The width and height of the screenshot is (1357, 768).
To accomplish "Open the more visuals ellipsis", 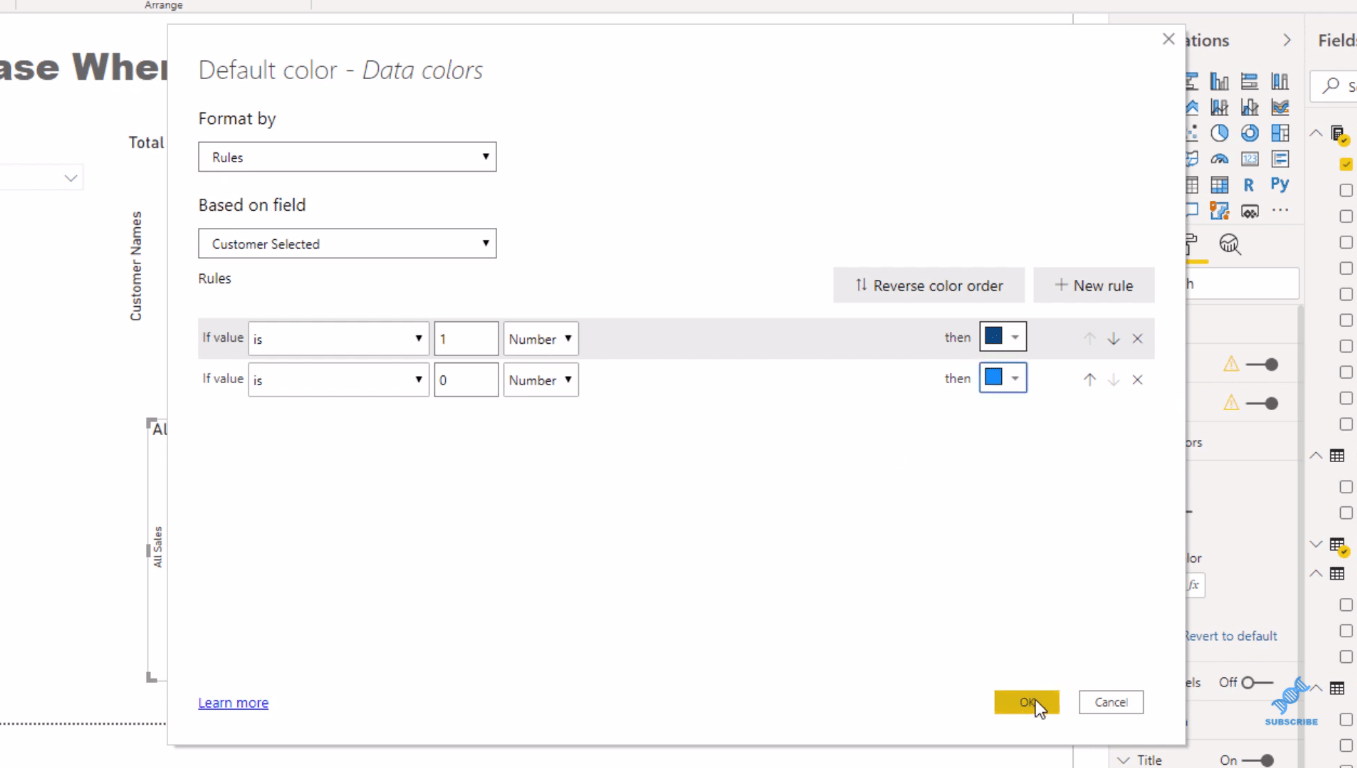I will click(x=1280, y=211).
